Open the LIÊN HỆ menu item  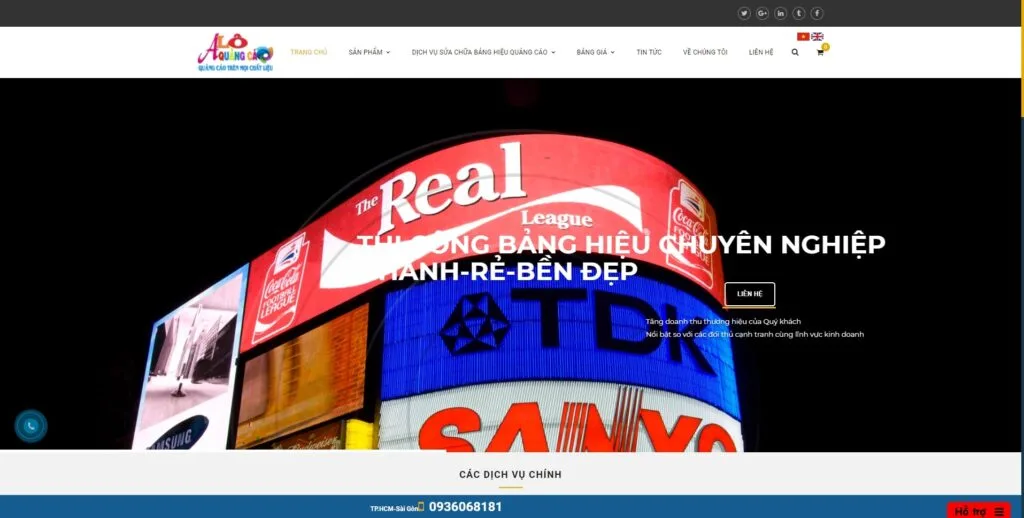click(x=761, y=52)
